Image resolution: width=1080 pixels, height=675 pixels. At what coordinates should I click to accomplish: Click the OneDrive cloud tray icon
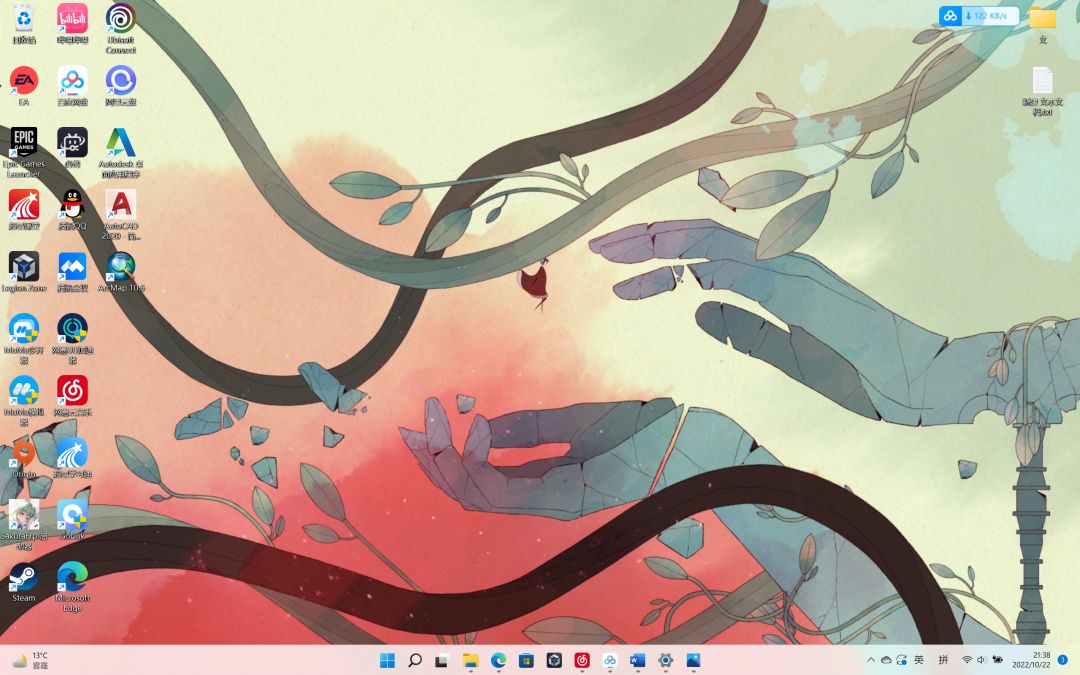pyautogui.click(x=886, y=660)
